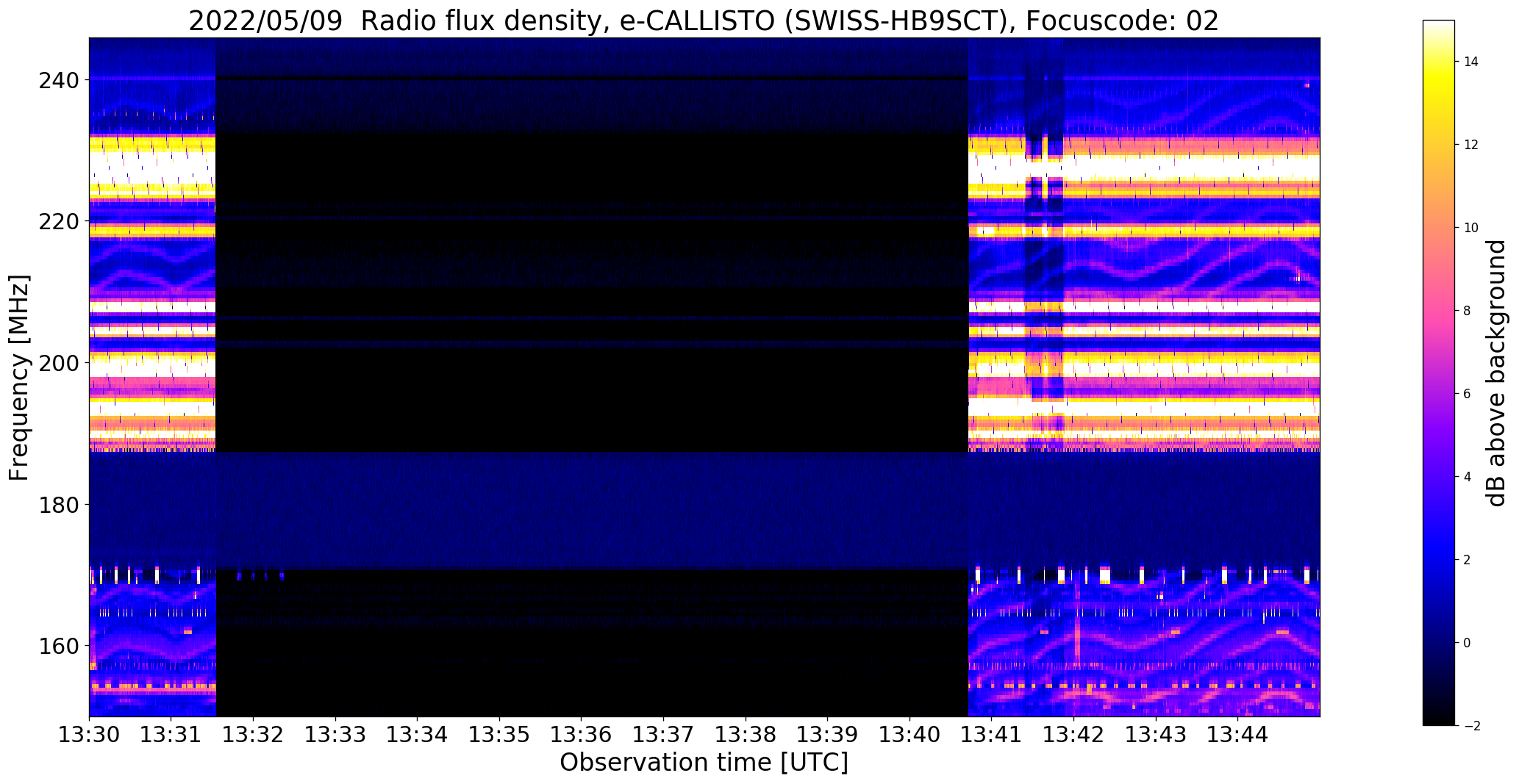Click the 13:32 time tick label
1519x784 pixels.
click(254, 734)
